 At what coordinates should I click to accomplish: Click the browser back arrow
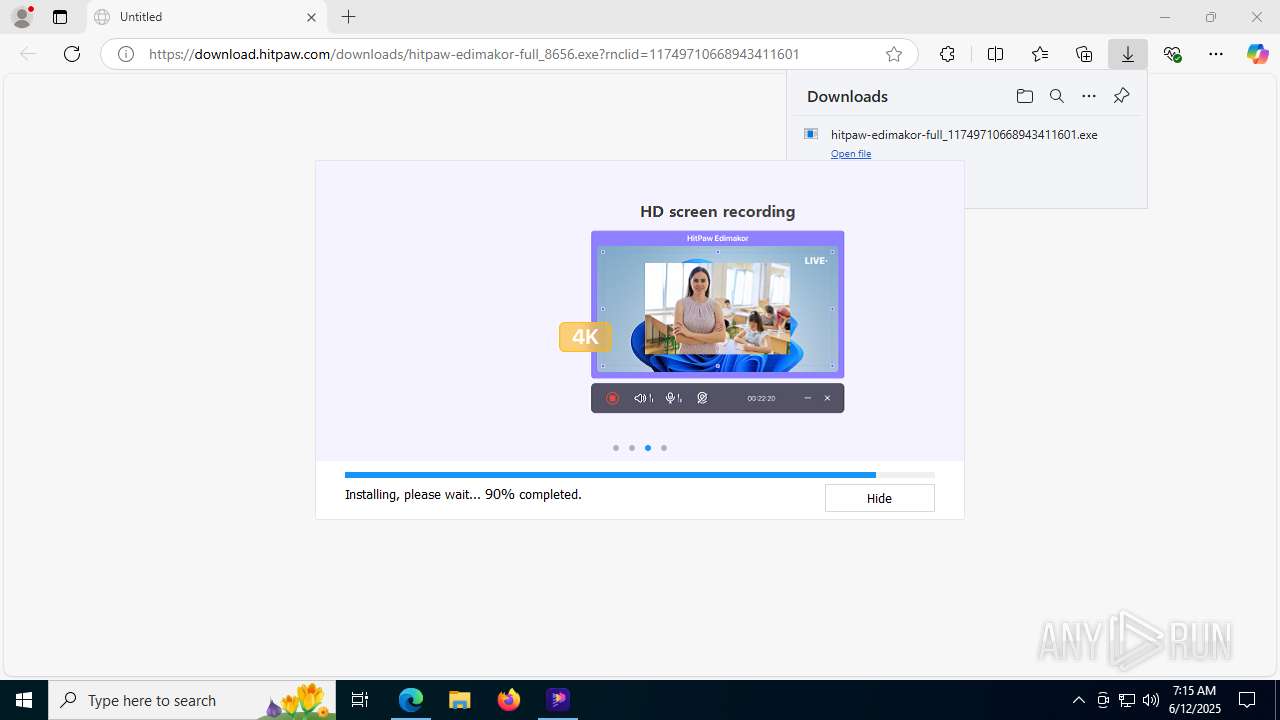point(28,54)
